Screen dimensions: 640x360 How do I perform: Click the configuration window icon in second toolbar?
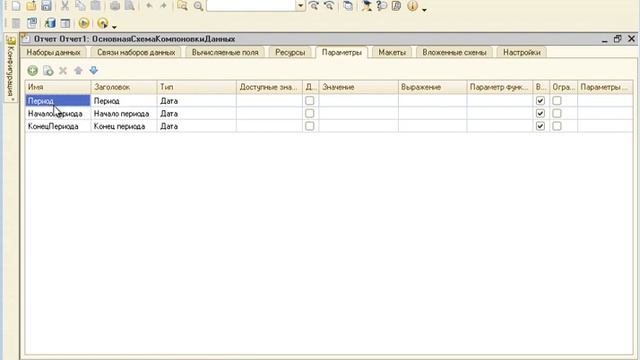(x=32, y=23)
